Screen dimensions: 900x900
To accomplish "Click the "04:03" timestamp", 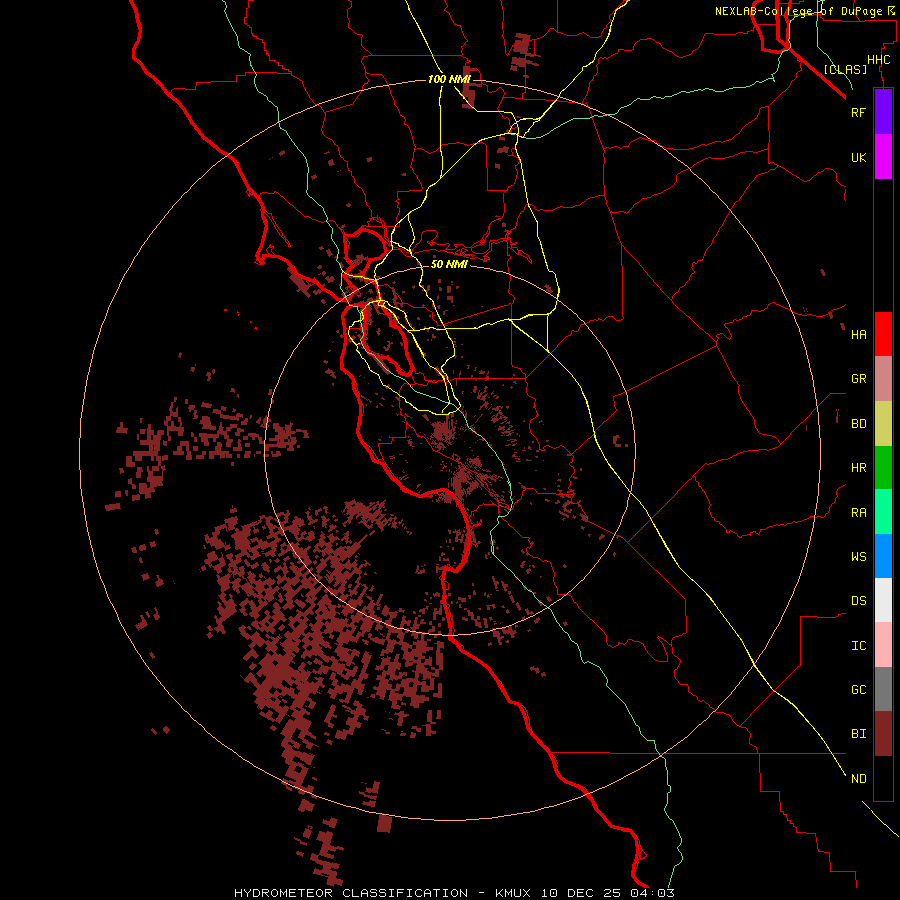I will 655,893.
